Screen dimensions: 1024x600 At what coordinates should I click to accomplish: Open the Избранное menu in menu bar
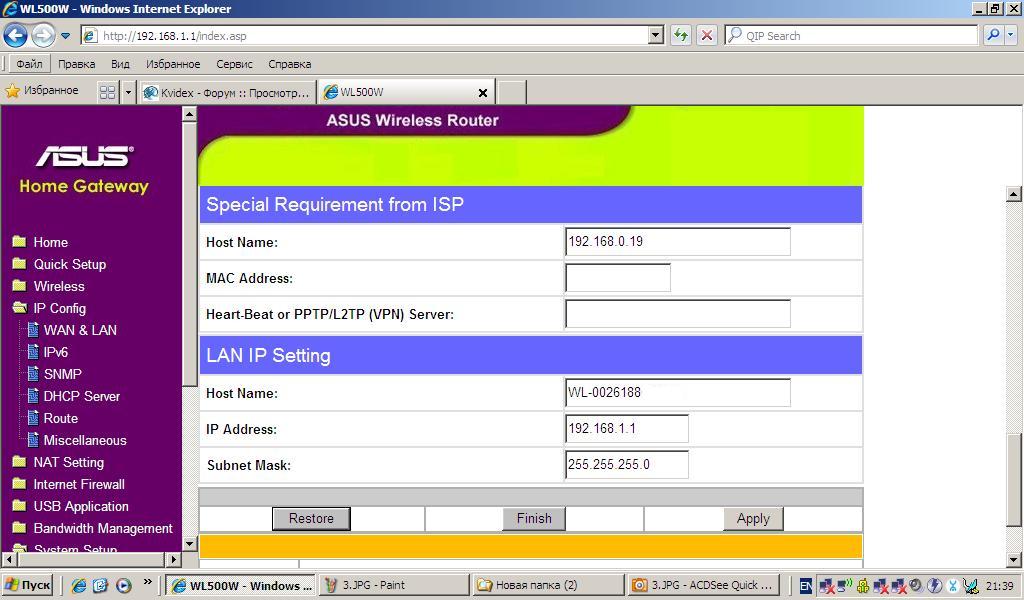pos(172,64)
